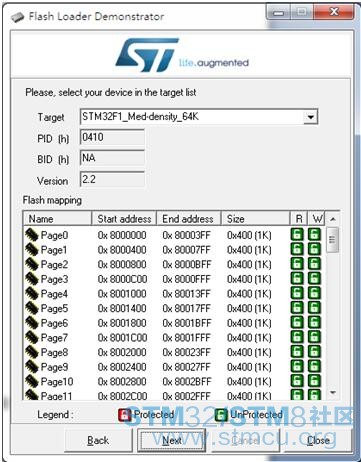Click the flash mapping vertical scrollbar thumb
Viewport: 361px width, 462px height.
[x=332, y=239]
